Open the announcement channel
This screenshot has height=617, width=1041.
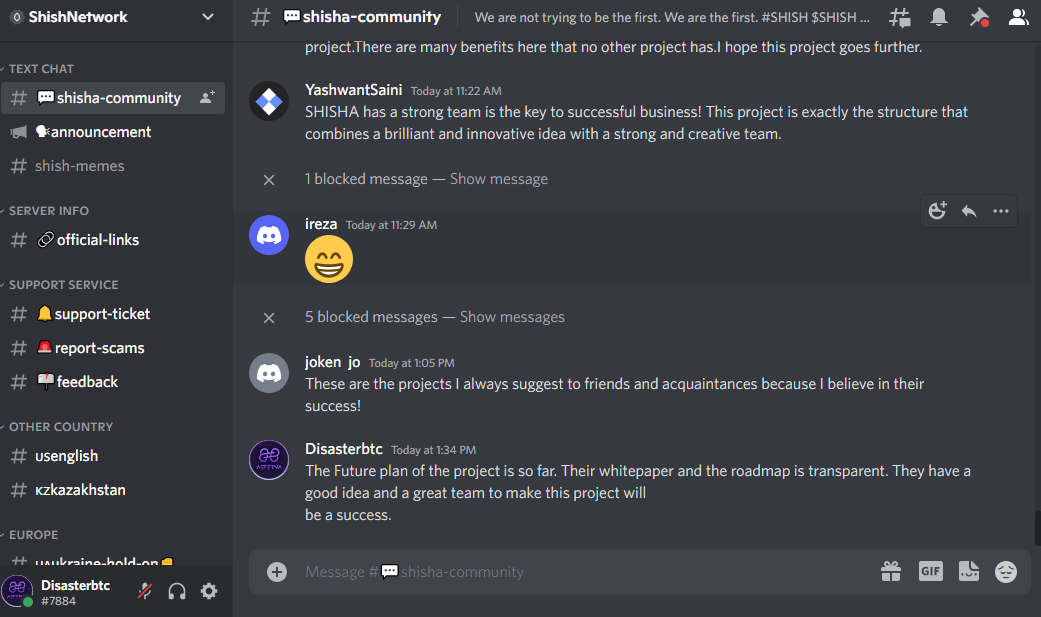click(100, 132)
